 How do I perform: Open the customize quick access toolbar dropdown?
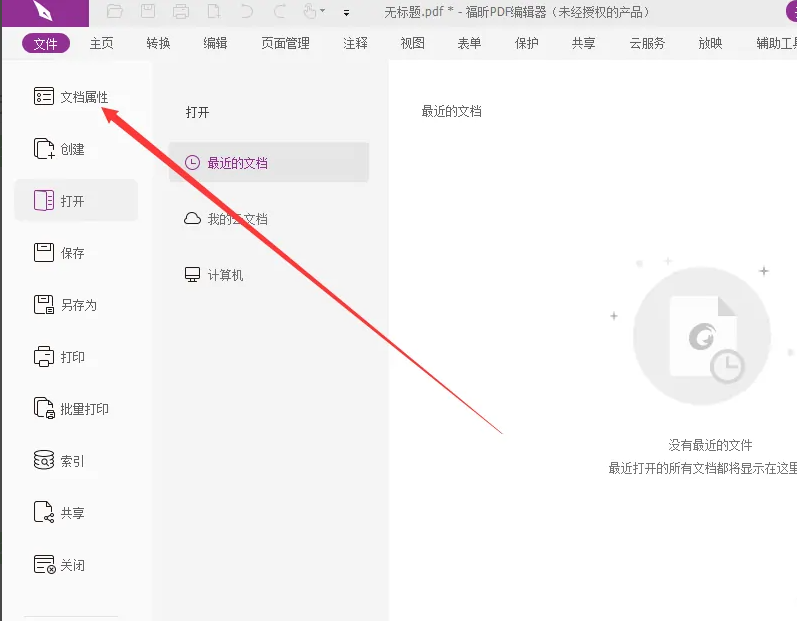click(346, 13)
